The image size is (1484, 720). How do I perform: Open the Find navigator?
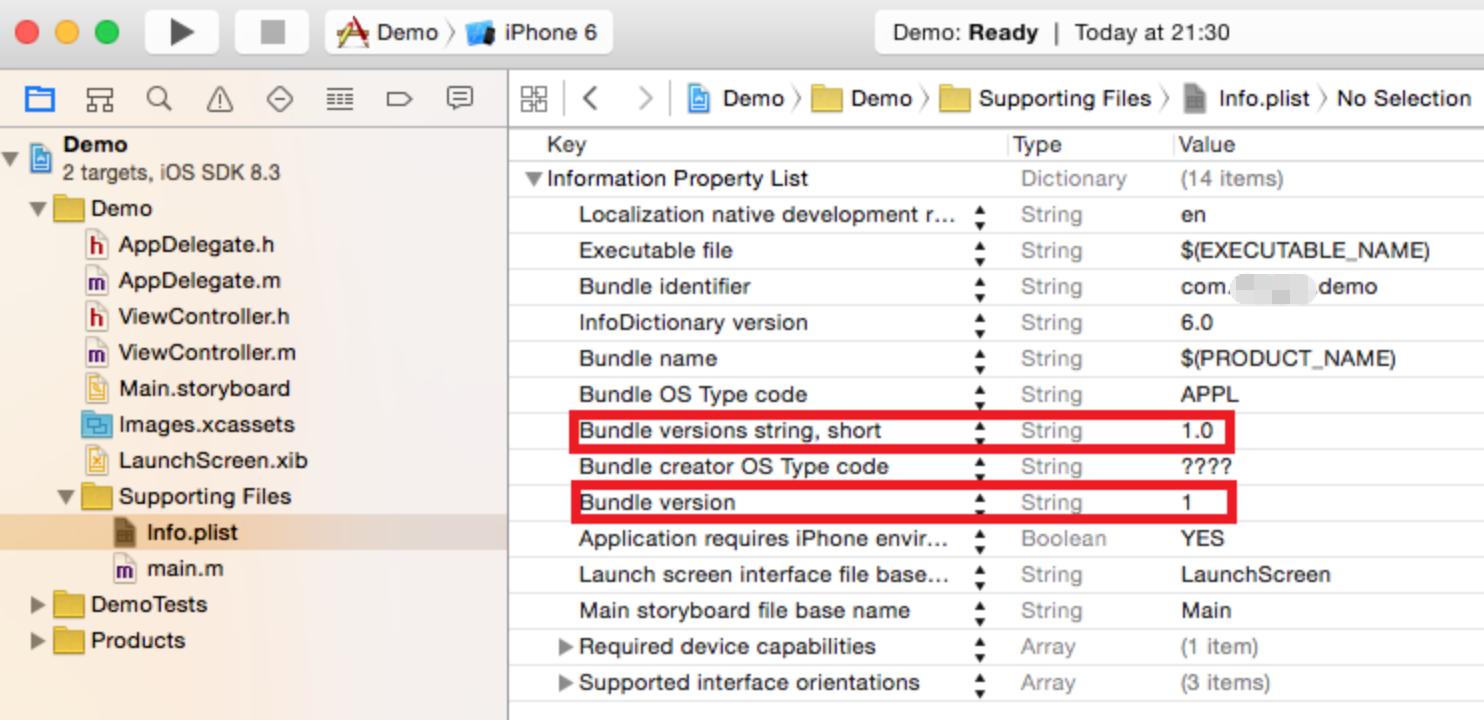pyautogui.click(x=159, y=98)
